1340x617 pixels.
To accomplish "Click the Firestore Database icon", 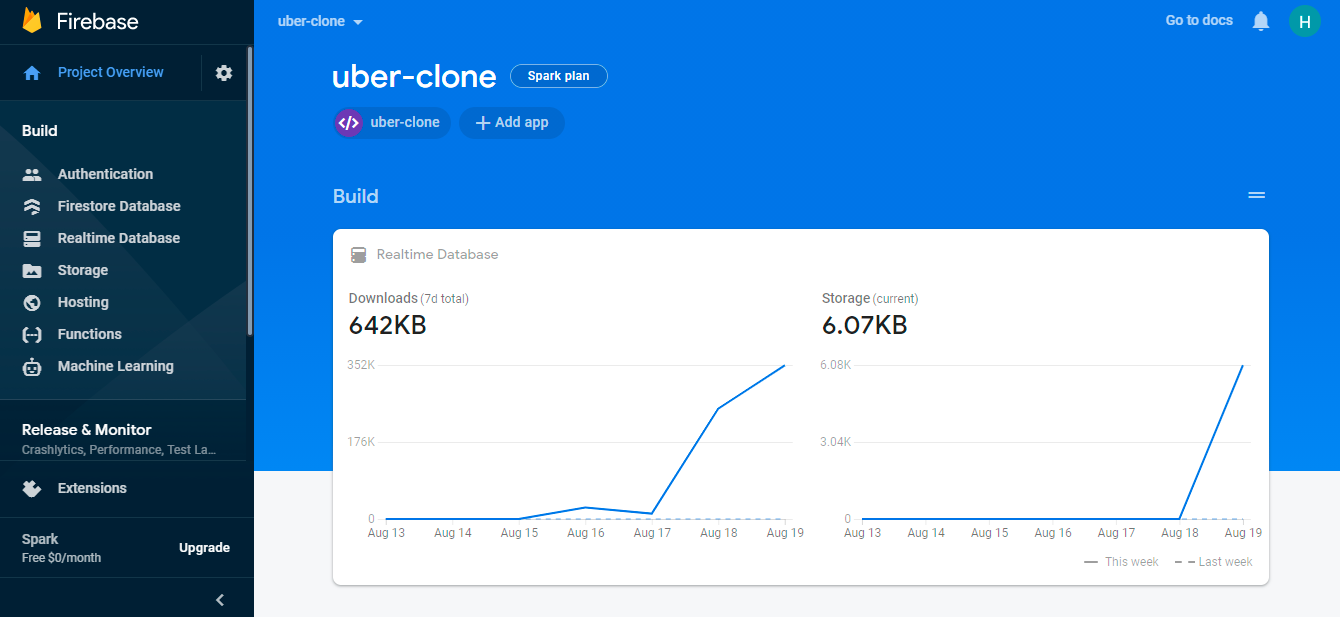I will tap(32, 206).
